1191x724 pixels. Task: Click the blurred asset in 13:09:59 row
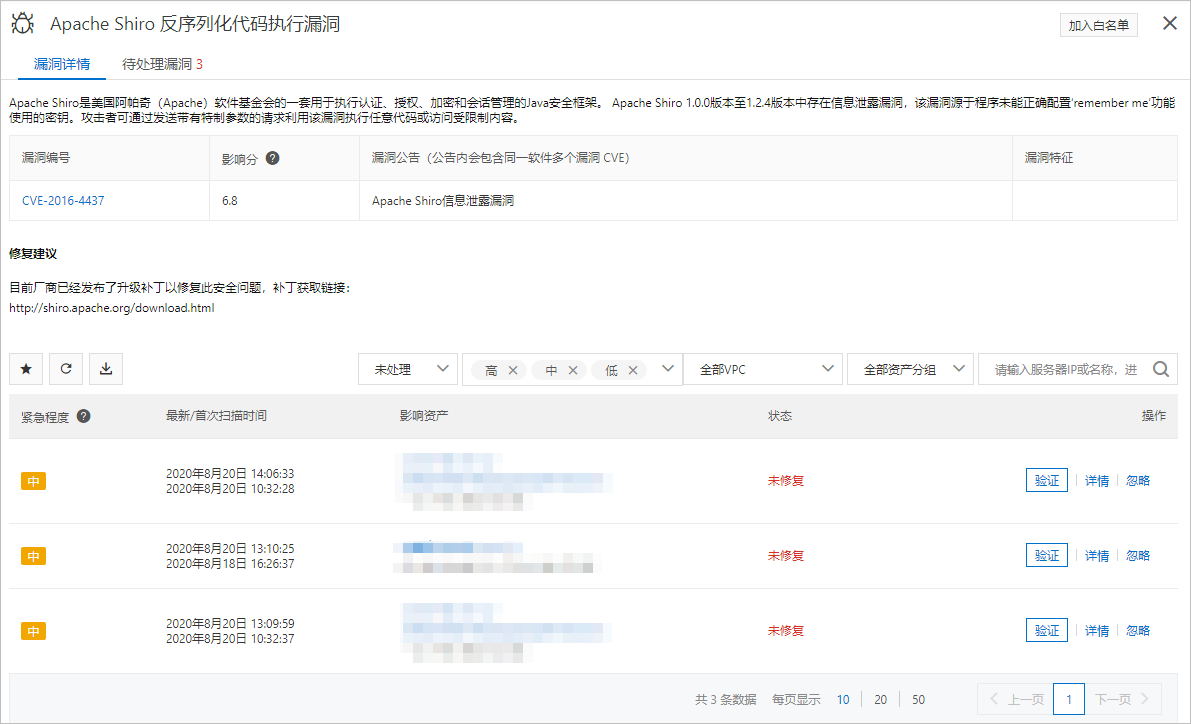[505, 632]
